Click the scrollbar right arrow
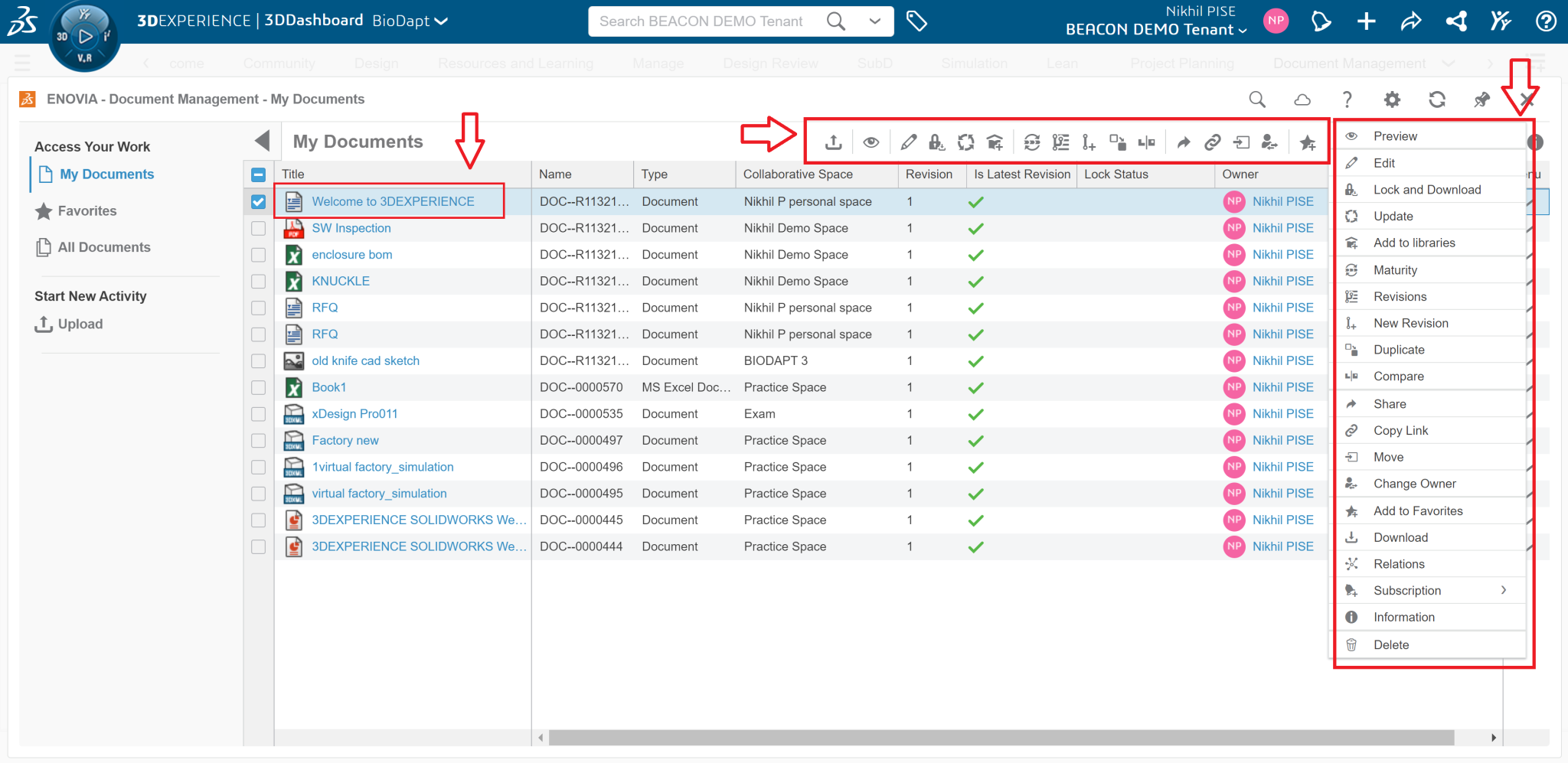 (1493, 738)
